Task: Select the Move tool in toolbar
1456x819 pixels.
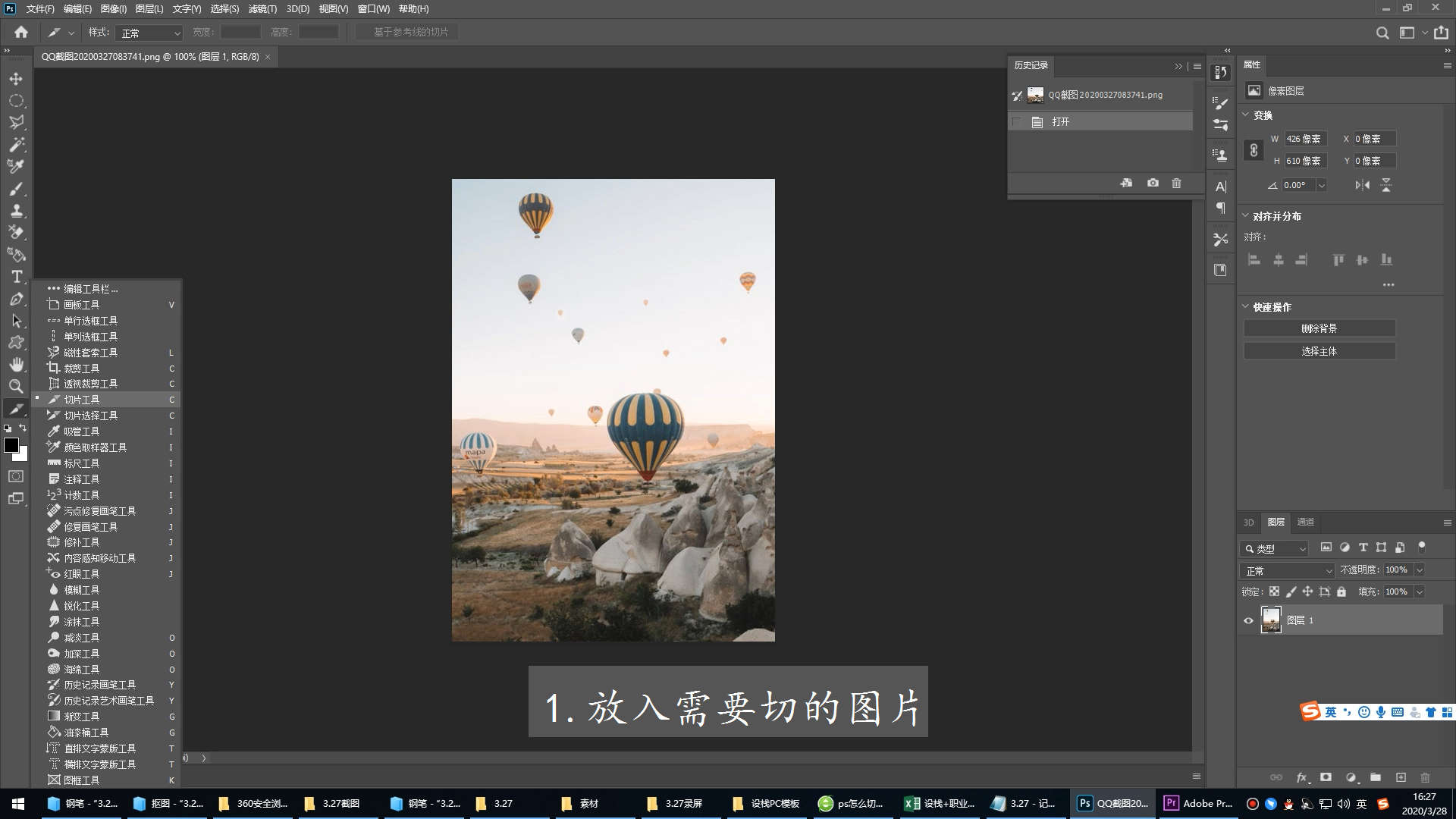Action: pos(16,79)
